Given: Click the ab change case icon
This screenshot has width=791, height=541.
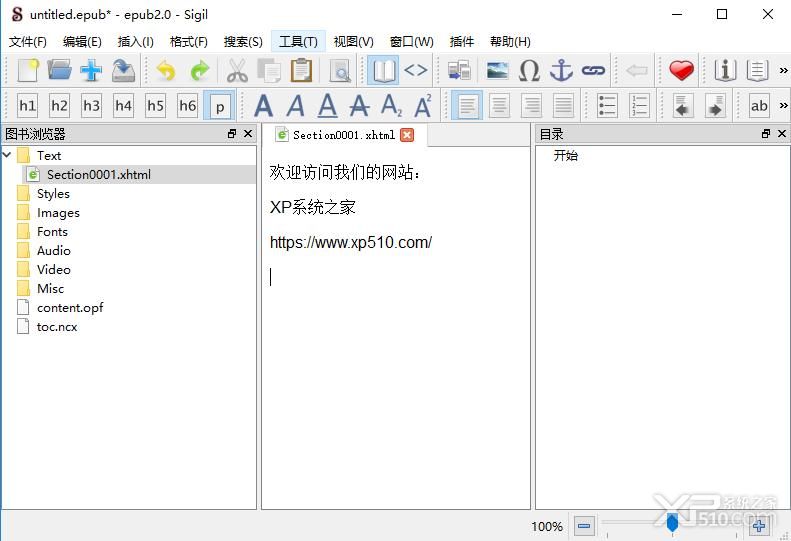Looking at the screenshot, I should pos(759,105).
